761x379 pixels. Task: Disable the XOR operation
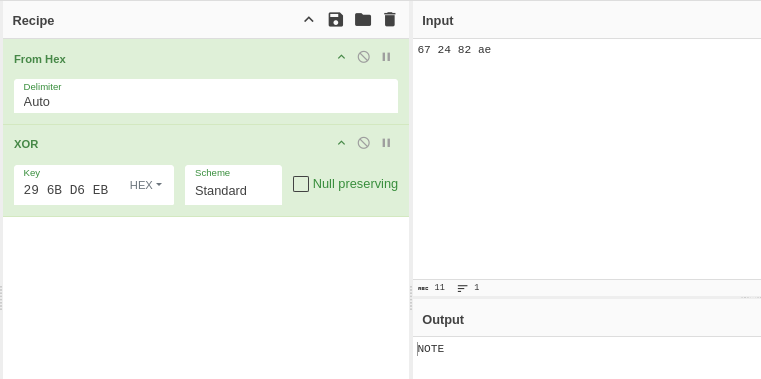(364, 143)
